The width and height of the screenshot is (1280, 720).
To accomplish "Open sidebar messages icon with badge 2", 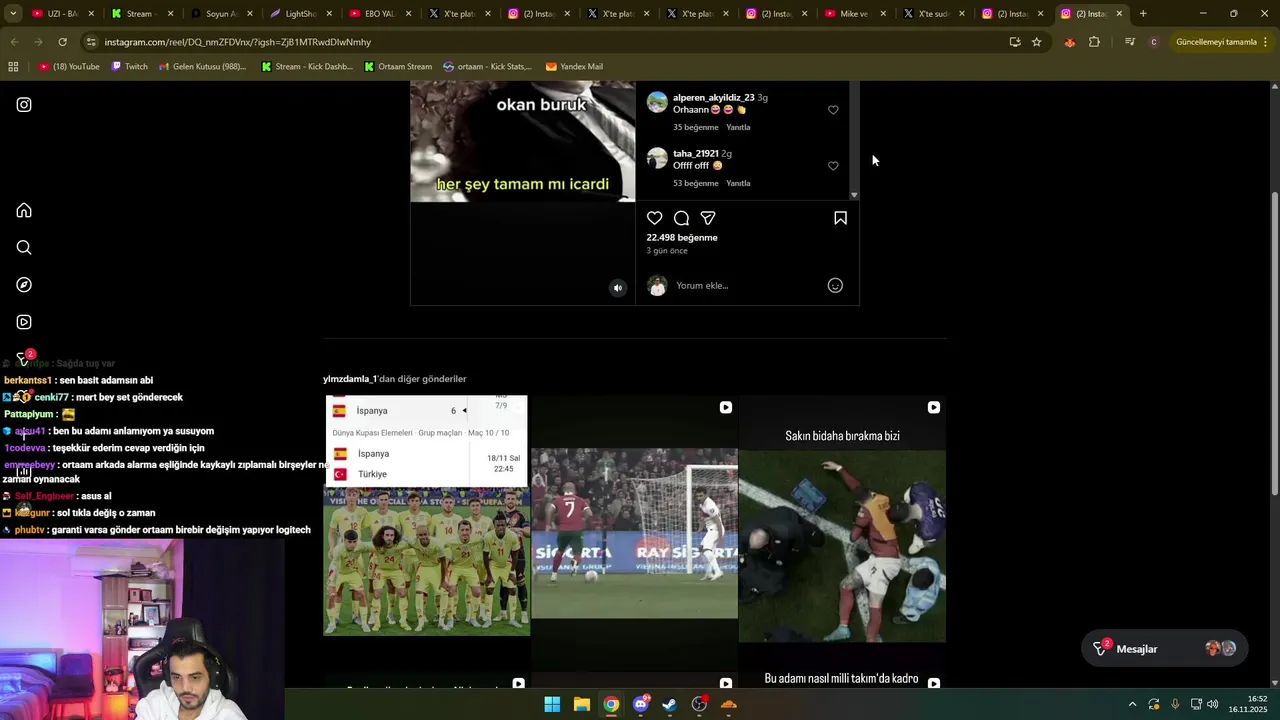I will point(24,358).
